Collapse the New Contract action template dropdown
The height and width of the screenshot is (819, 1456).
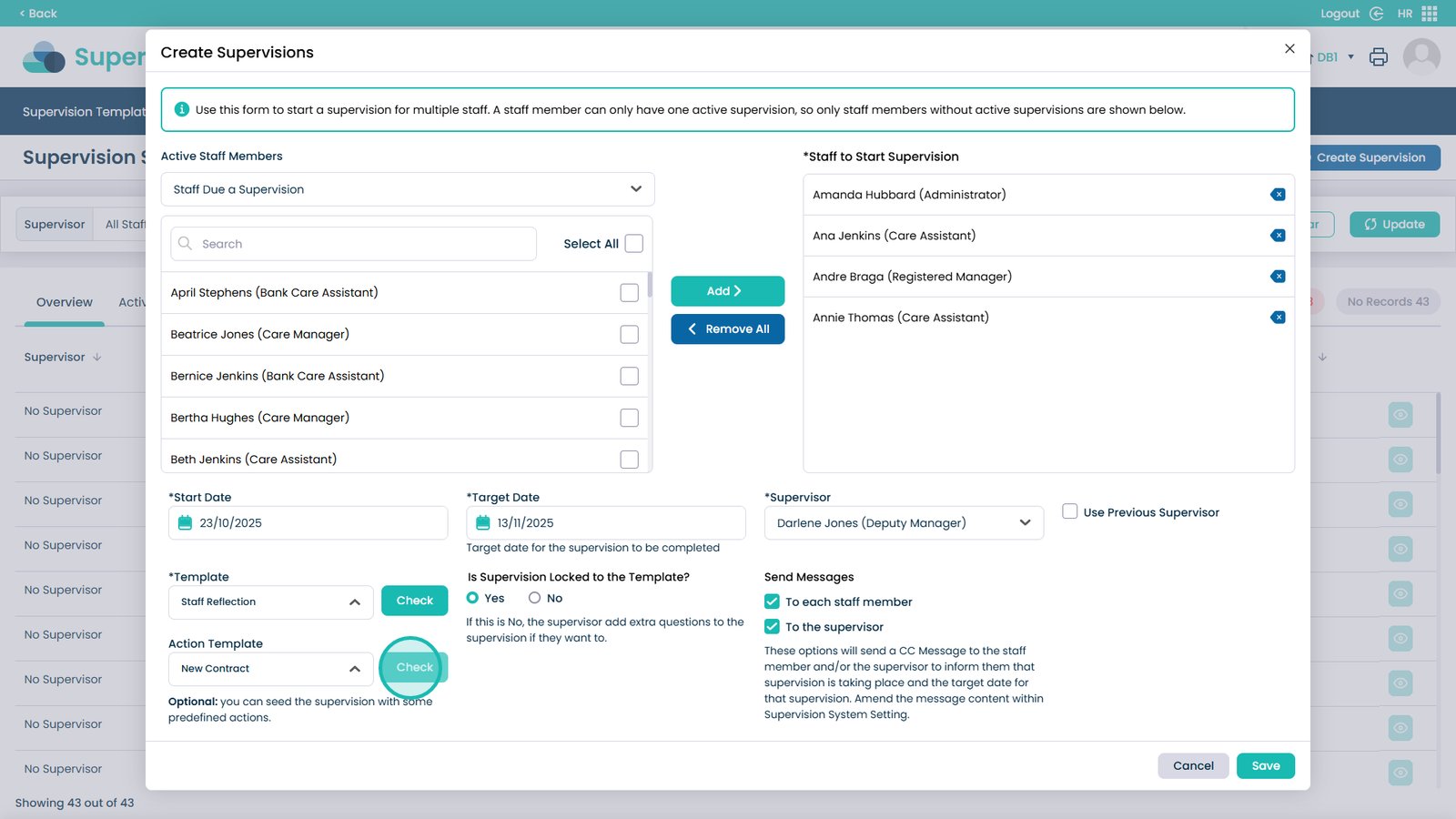tap(271, 669)
